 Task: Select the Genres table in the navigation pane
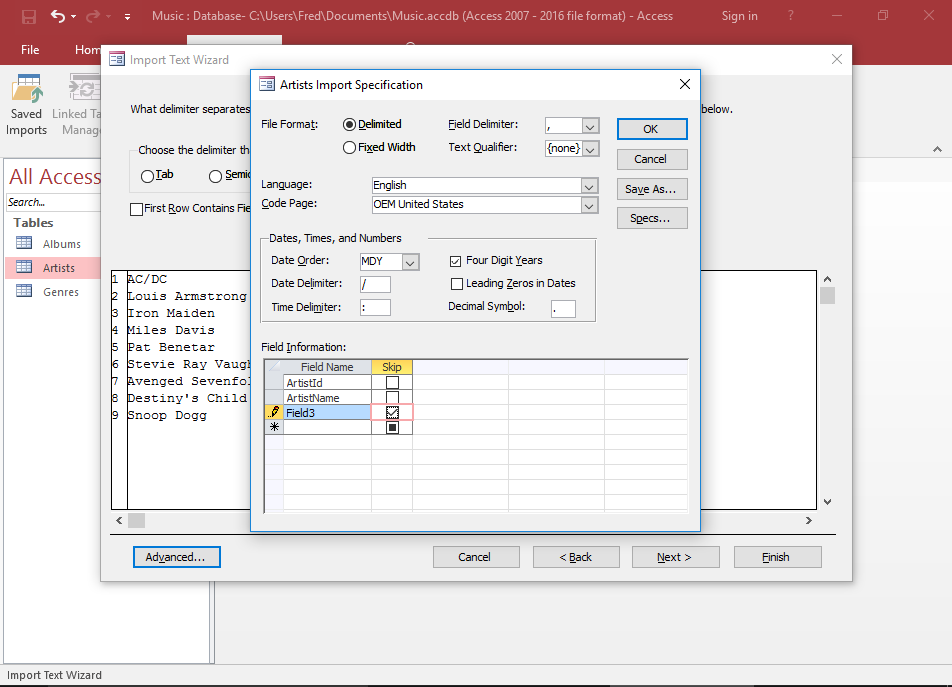point(61,292)
